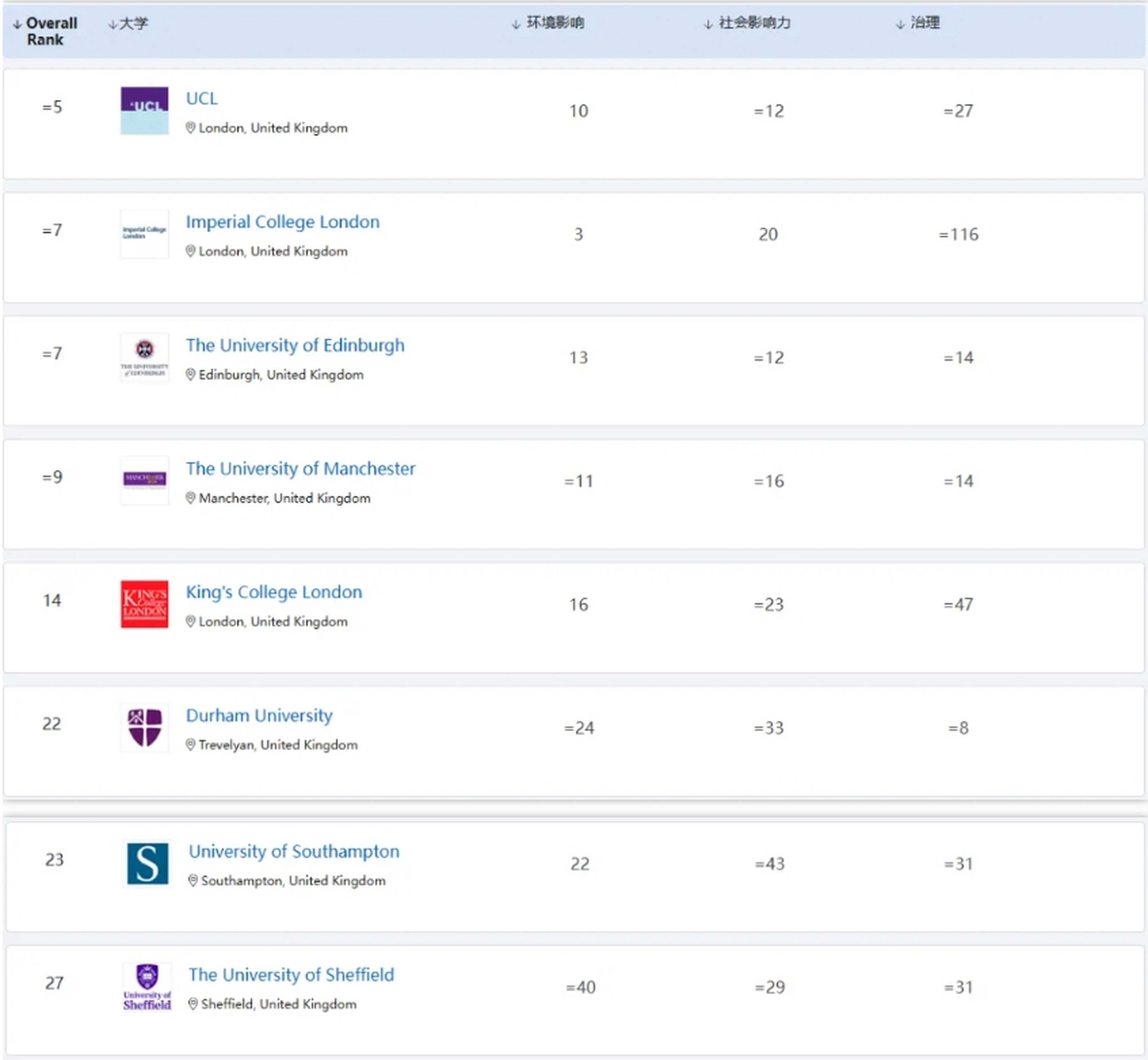Click location pin icon beside Sheffield, United Kingdom
This screenshot has width=1148, height=1060.
tap(193, 1004)
